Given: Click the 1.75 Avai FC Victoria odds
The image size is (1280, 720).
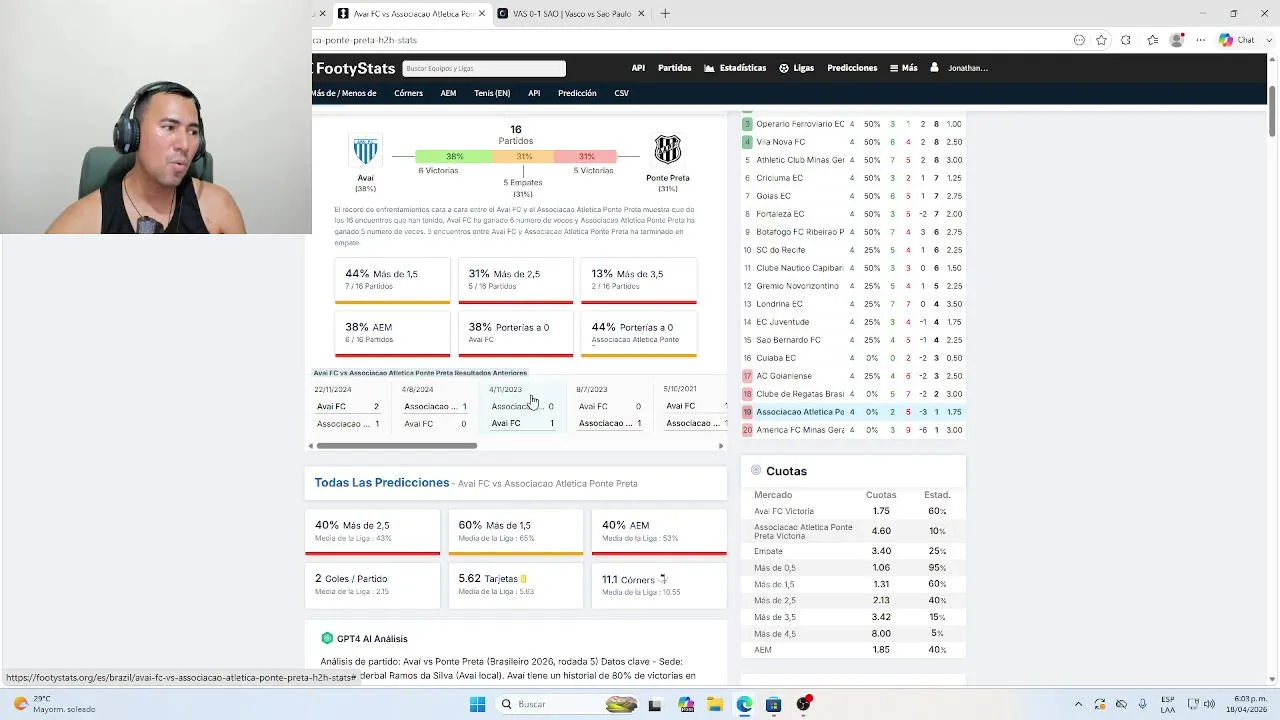Looking at the screenshot, I should pos(880,511).
